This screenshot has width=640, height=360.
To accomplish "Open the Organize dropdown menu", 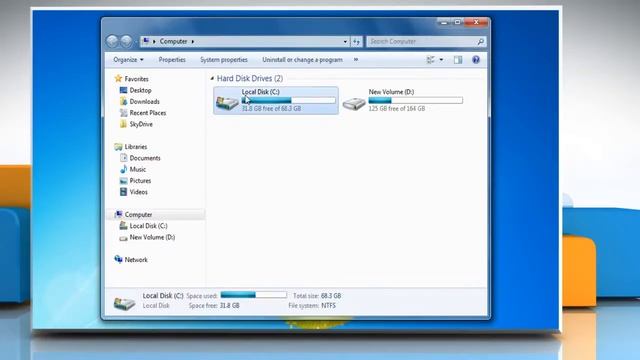I will [x=128, y=60].
